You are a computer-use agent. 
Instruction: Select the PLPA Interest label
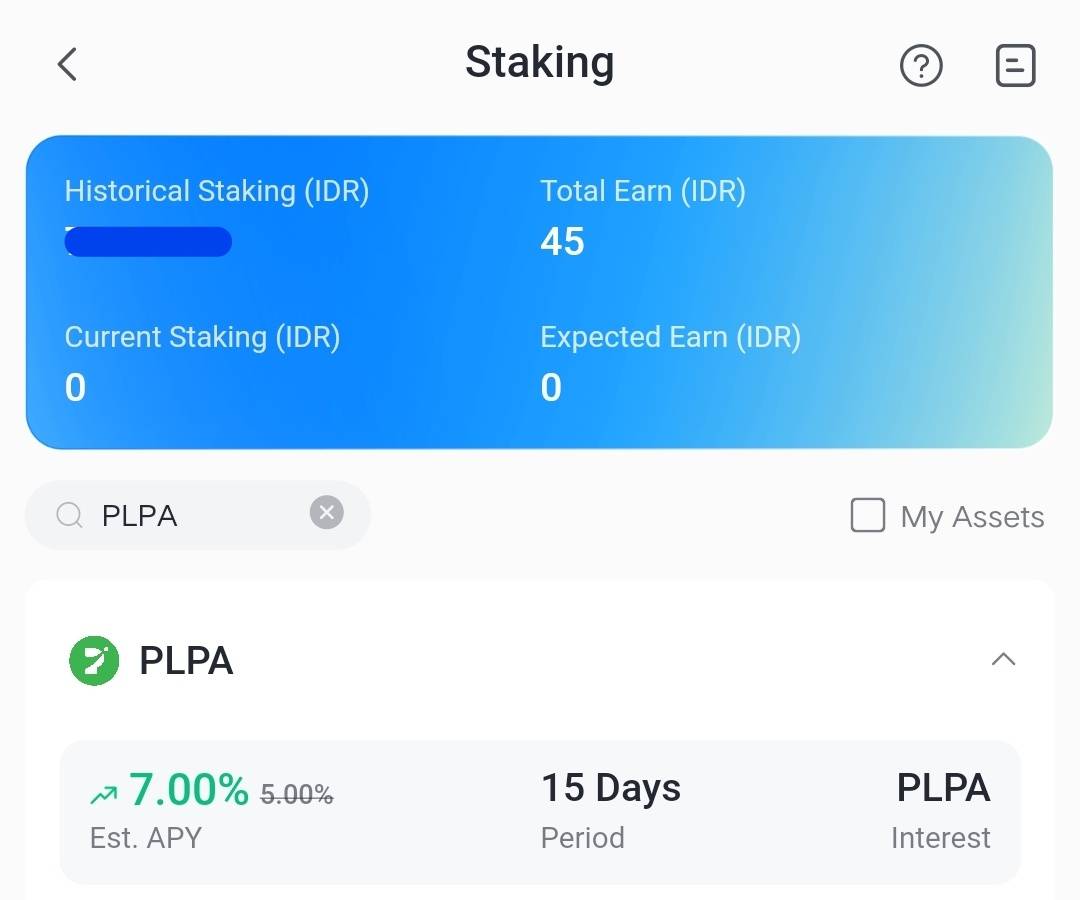click(941, 812)
